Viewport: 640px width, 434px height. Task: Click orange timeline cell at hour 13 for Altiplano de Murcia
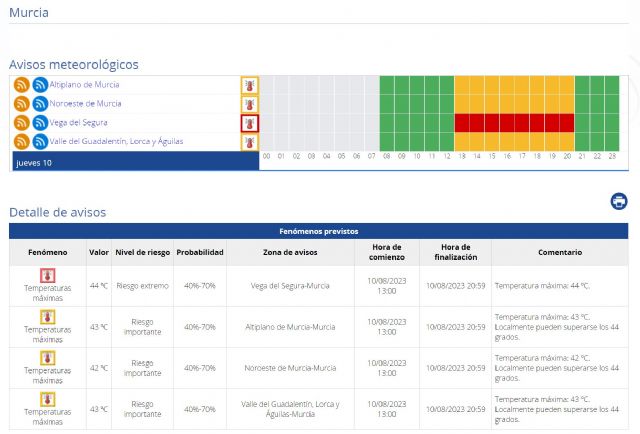(x=462, y=85)
